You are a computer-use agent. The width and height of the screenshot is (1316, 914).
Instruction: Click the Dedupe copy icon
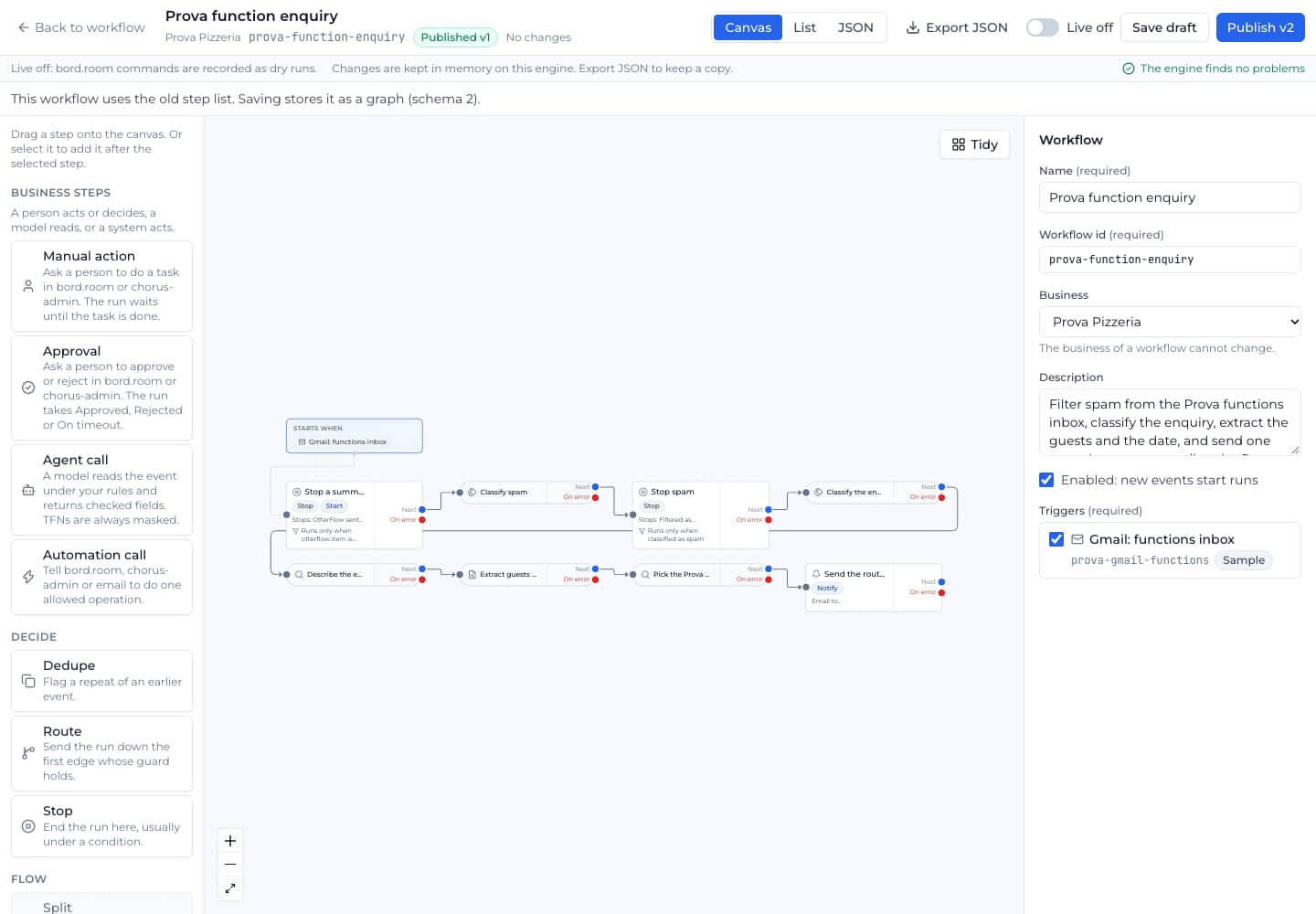coord(28,681)
